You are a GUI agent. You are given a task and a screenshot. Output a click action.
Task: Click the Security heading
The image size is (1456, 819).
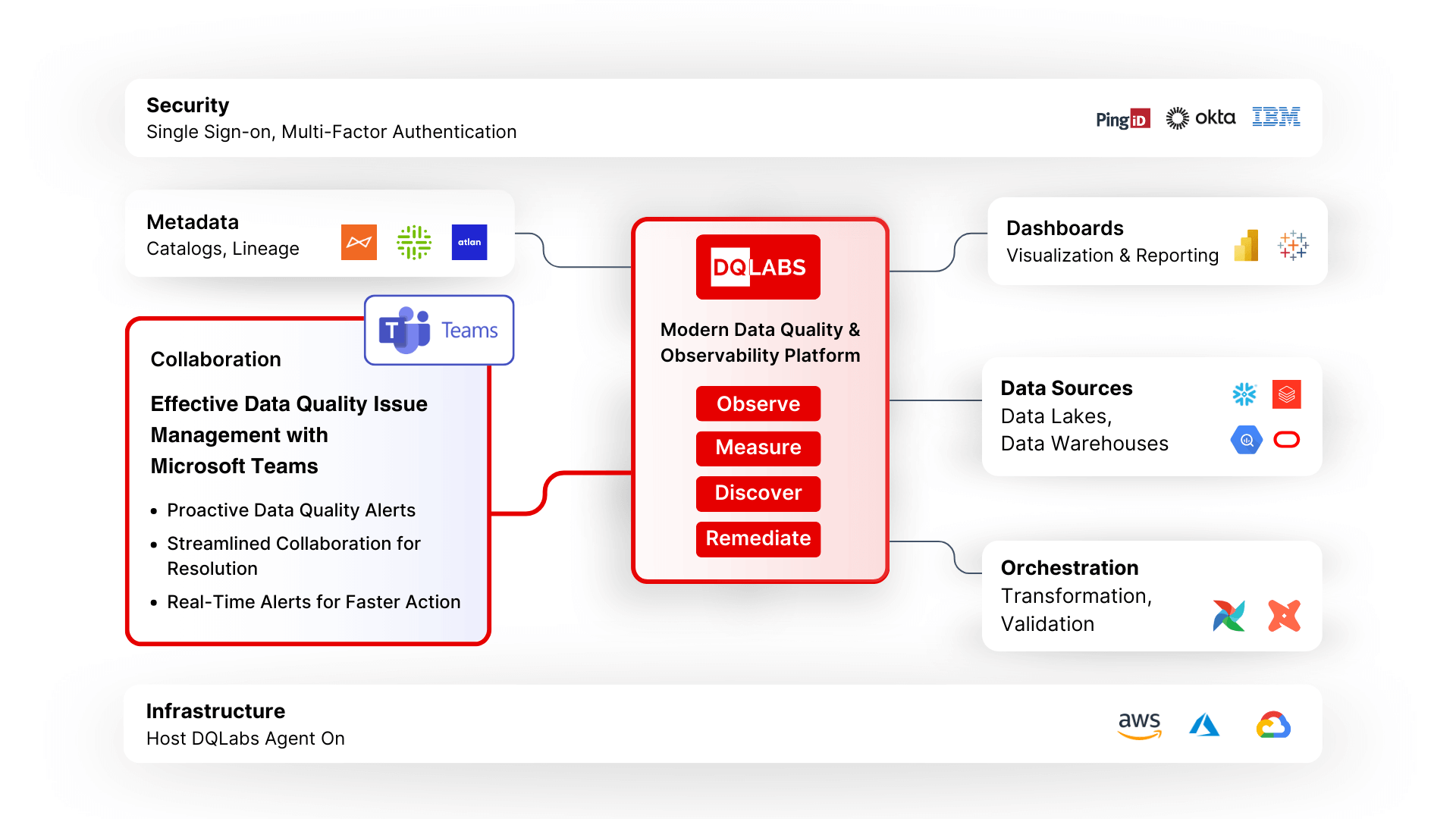click(x=187, y=105)
